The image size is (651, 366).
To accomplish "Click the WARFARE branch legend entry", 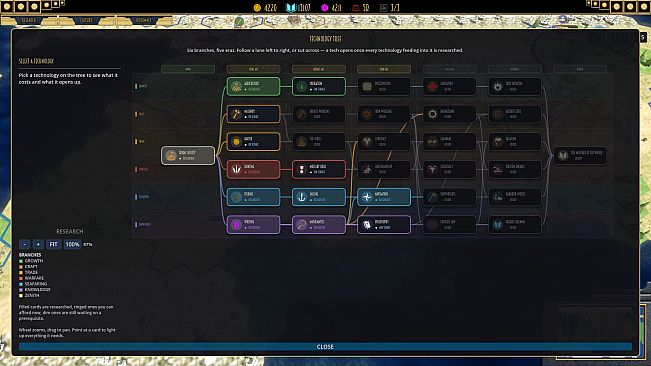I will [x=31, y=278].
